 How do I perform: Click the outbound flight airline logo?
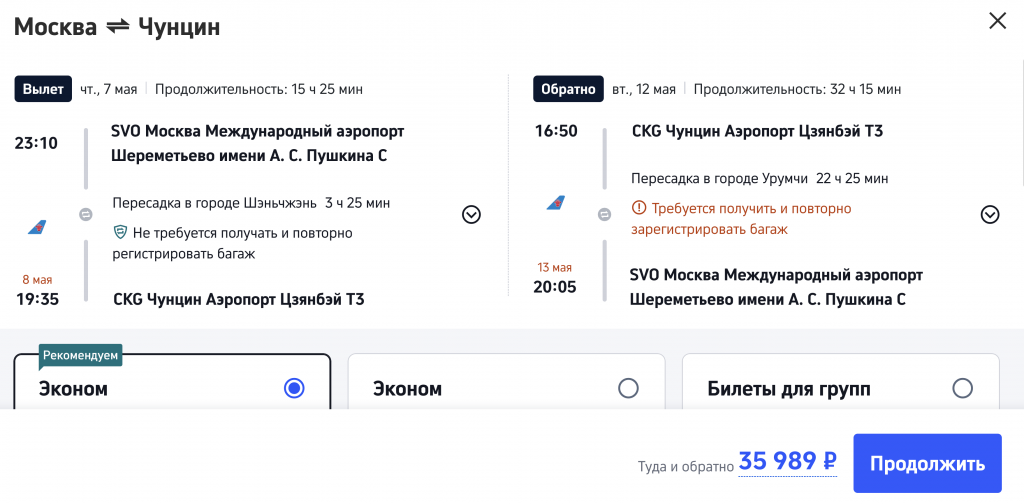point(37,228)
